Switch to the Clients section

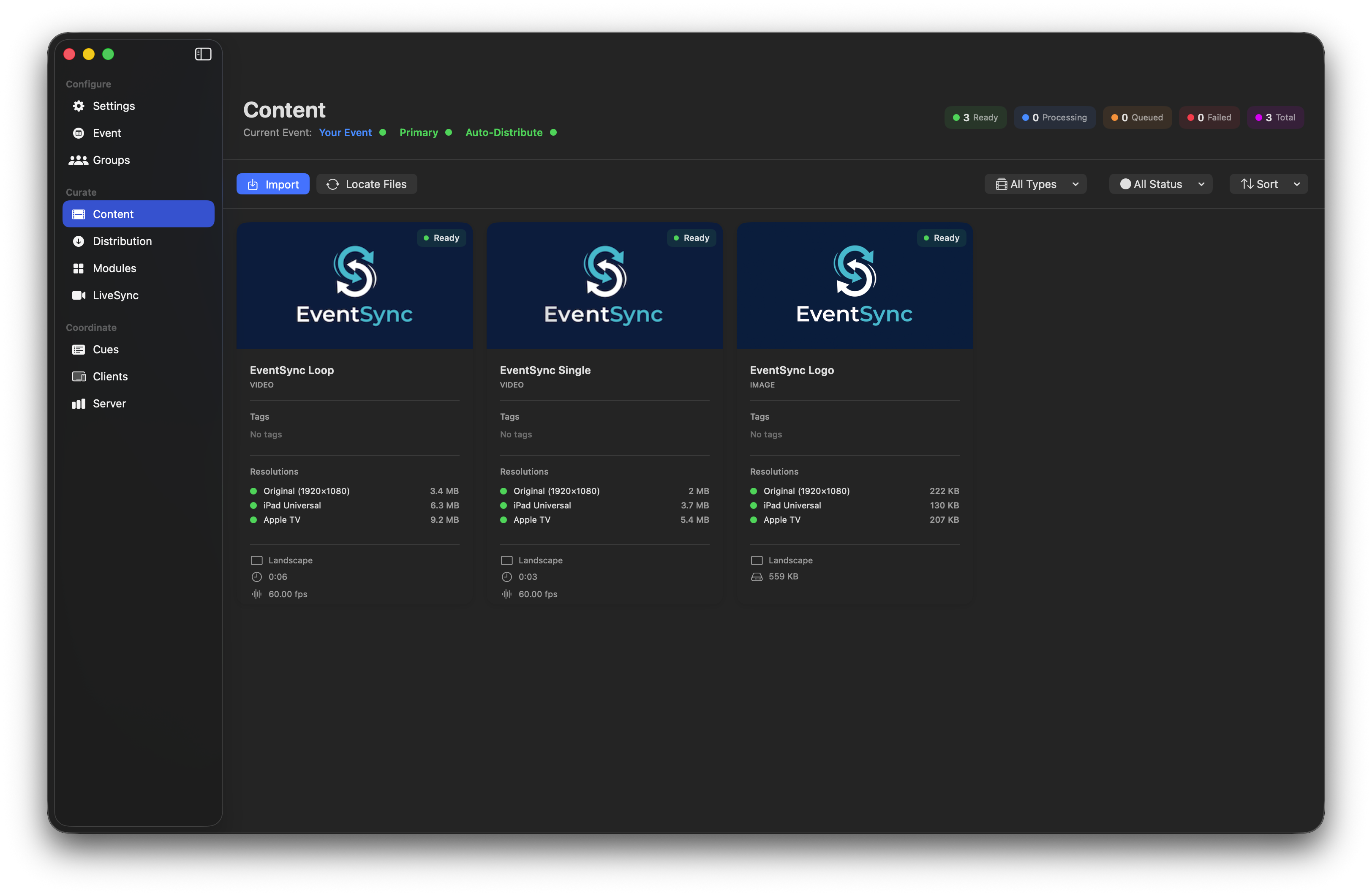(110, 376)
